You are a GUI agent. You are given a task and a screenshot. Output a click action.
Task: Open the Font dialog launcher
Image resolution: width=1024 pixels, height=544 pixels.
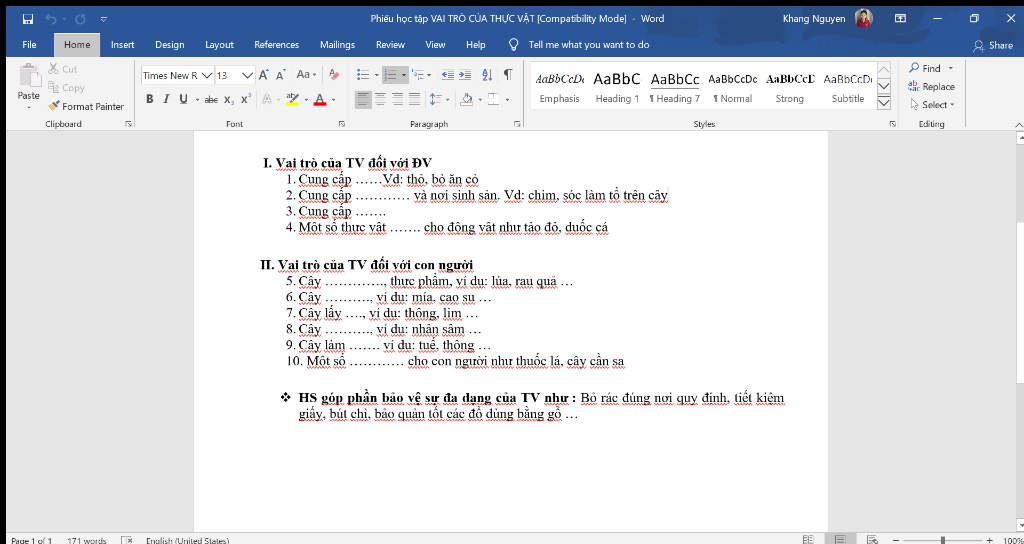click(342, 123)
